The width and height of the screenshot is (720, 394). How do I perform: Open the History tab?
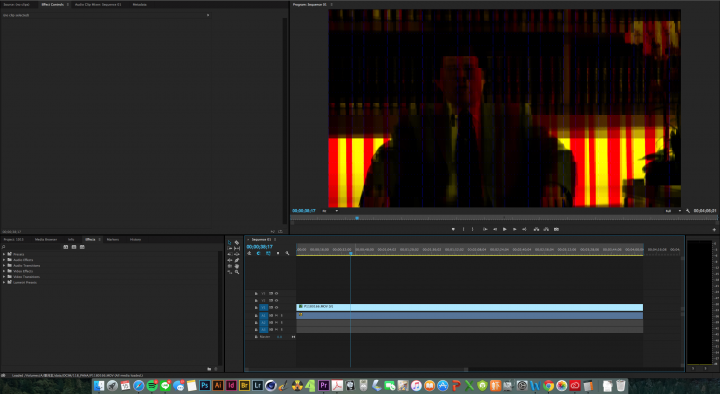(135, 240)
